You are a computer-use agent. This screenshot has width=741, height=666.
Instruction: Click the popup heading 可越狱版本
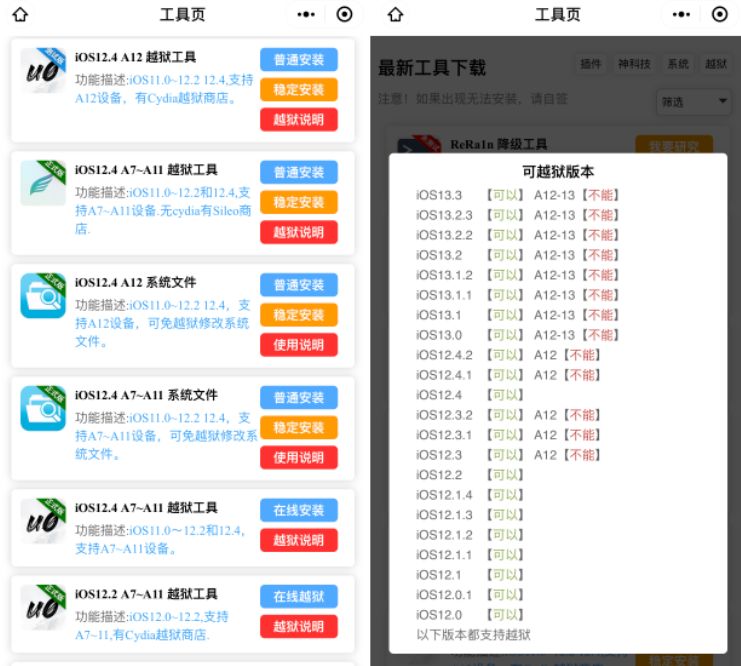(x=558, y=171)
